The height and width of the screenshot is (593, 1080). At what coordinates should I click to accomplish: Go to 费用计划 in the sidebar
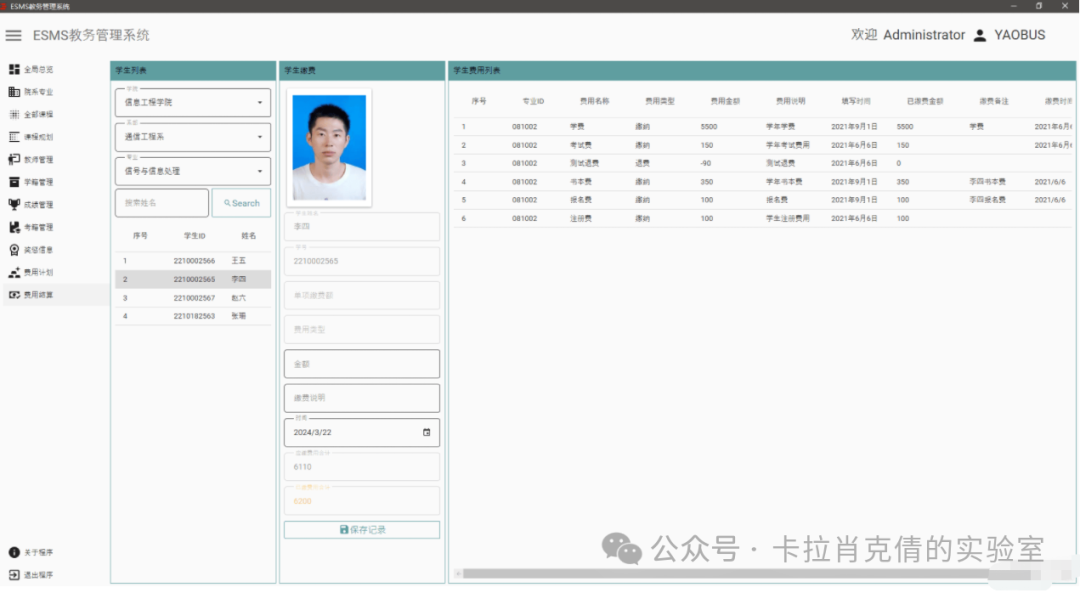pos(38,272)
